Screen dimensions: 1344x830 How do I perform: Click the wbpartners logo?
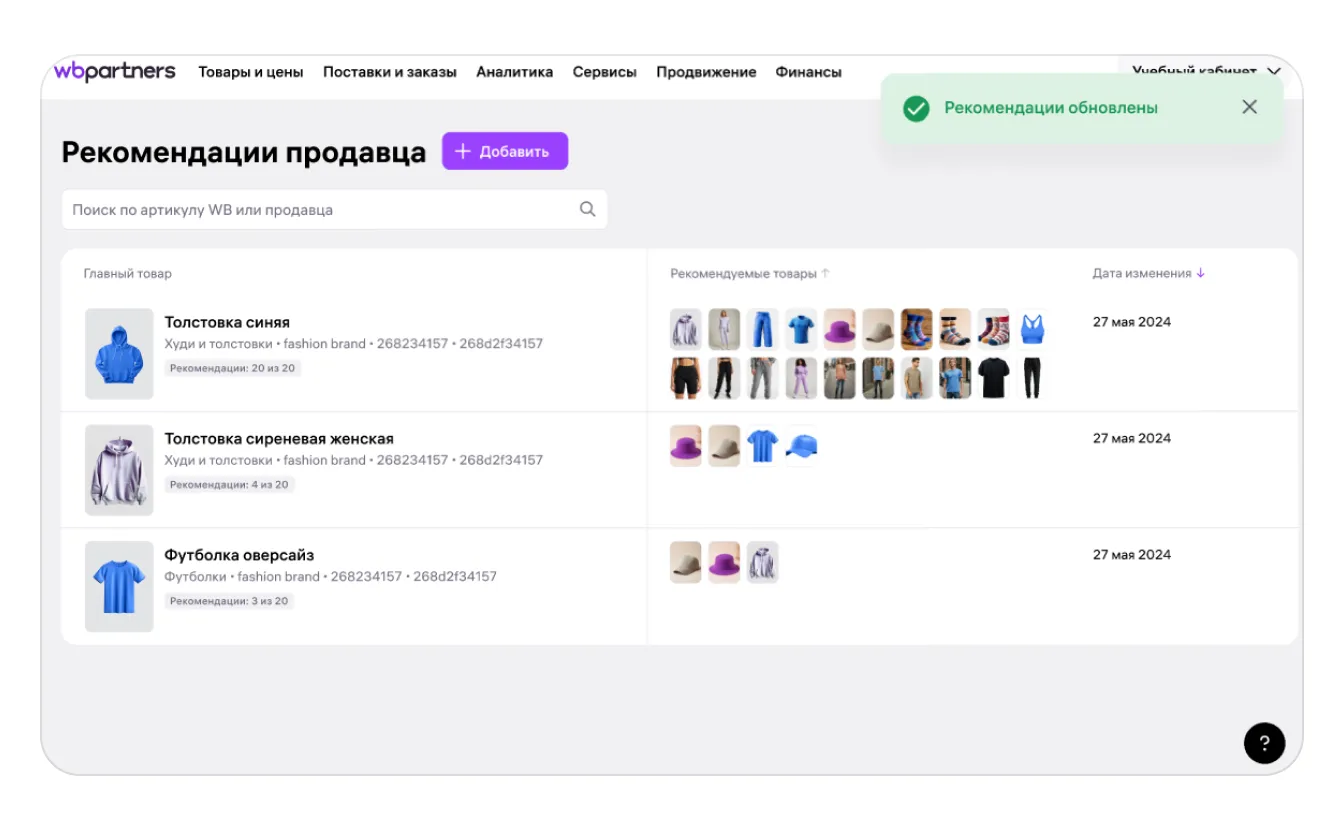click(115, 71)
